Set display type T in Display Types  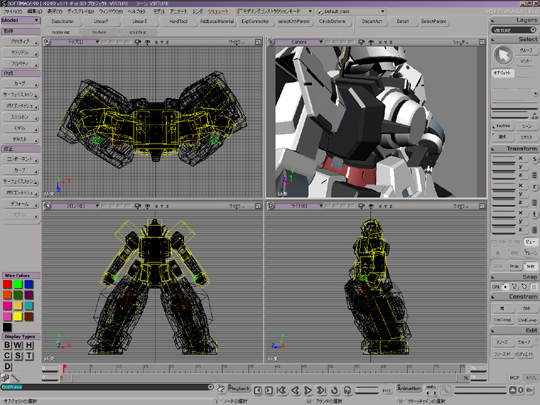click(x=29, y=356)
